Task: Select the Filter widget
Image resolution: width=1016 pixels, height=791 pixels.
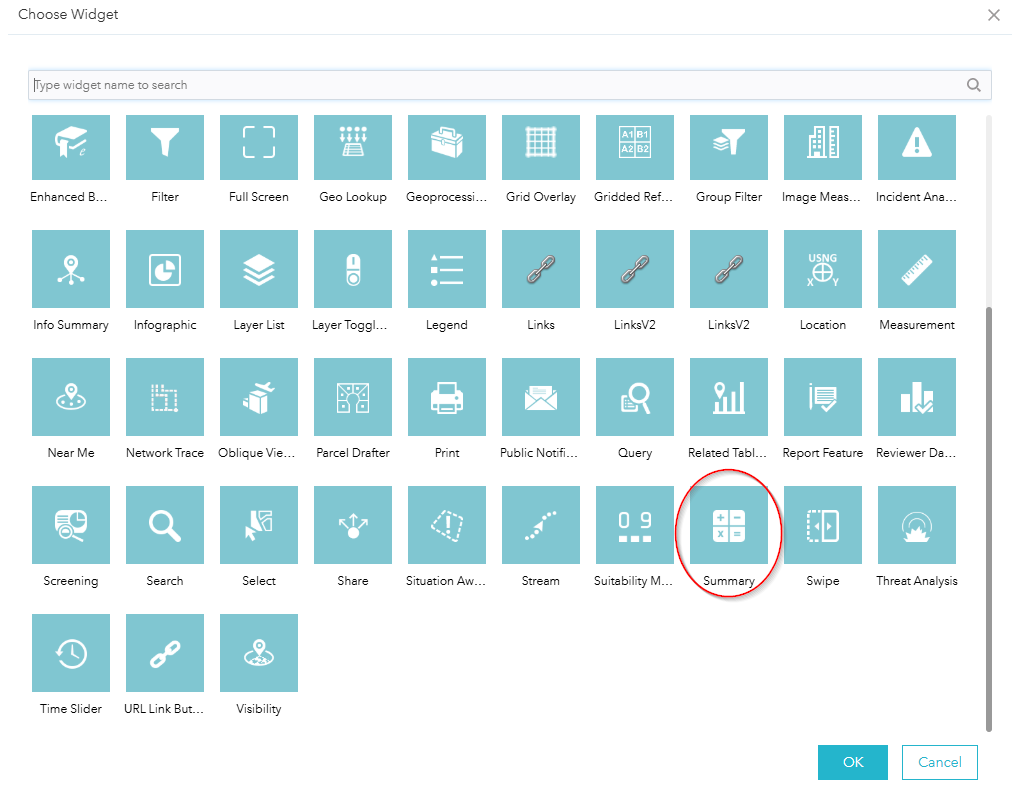Action: pos(164,147)
